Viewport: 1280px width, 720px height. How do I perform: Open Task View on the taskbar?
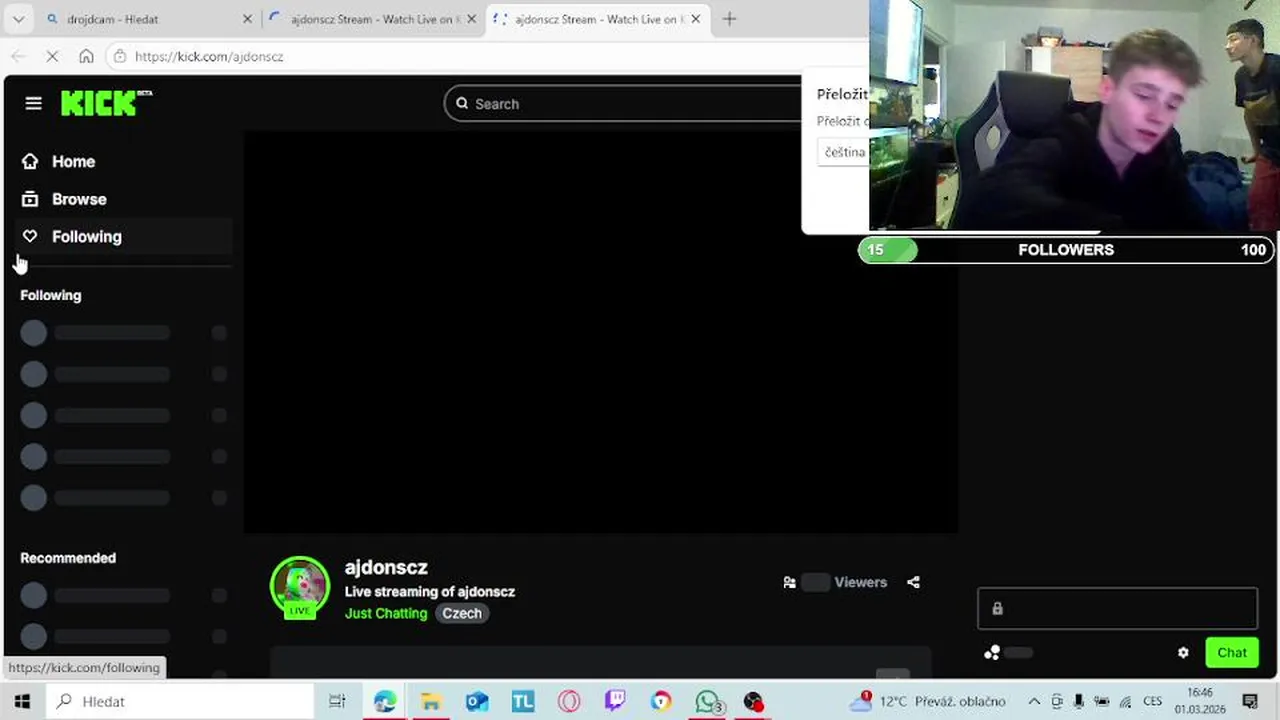point(337,701)
